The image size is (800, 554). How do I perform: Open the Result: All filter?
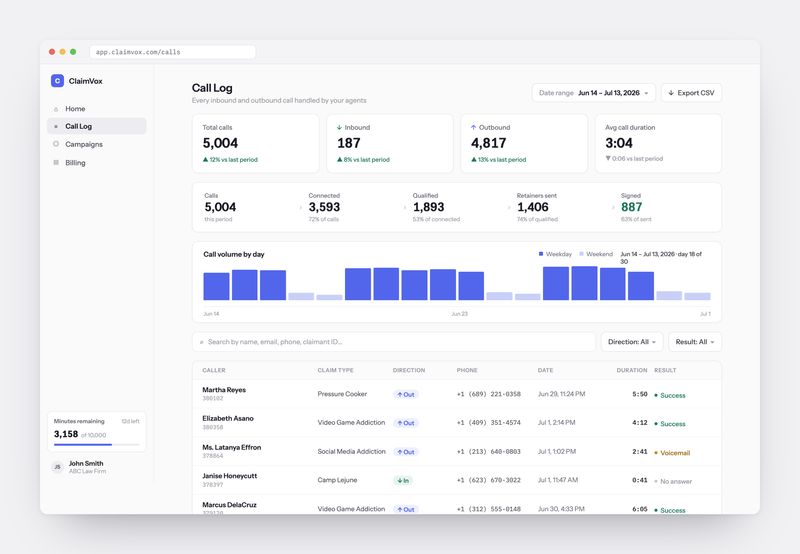[695, 342]
